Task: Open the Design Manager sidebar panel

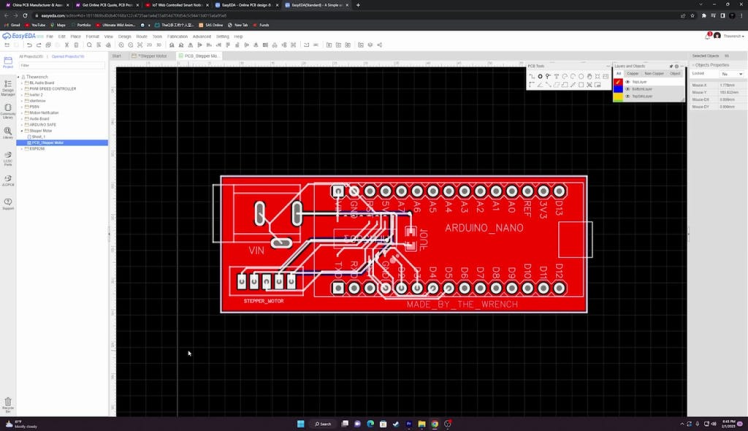Action: (8, 87)
